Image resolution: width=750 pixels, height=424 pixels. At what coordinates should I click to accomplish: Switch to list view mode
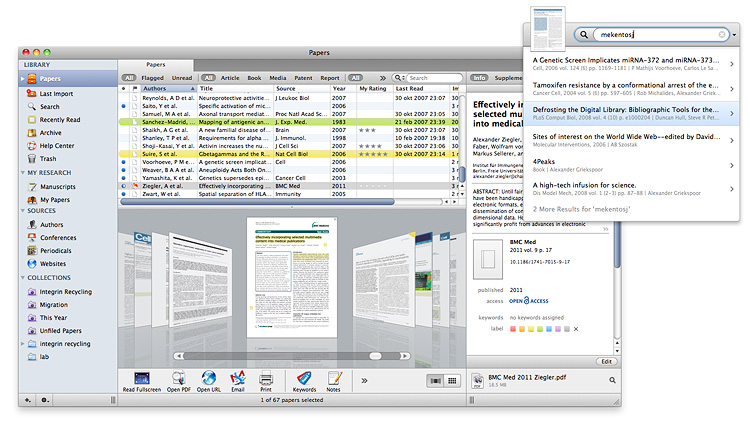tap(435, 380)
